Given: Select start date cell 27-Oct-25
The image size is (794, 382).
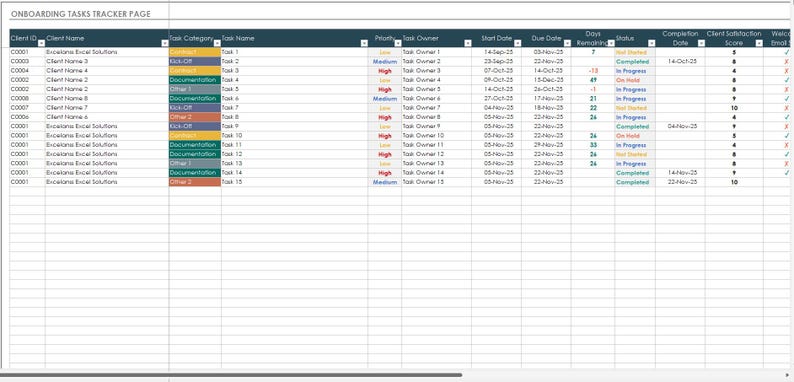Looking at the screenshot, I should [496, 99].
